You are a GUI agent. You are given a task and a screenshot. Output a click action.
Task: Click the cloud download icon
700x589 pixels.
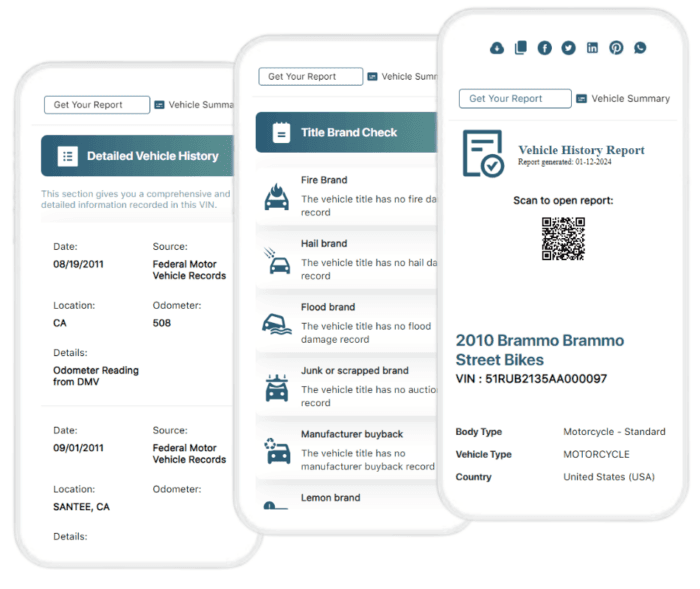click(497, 48)
